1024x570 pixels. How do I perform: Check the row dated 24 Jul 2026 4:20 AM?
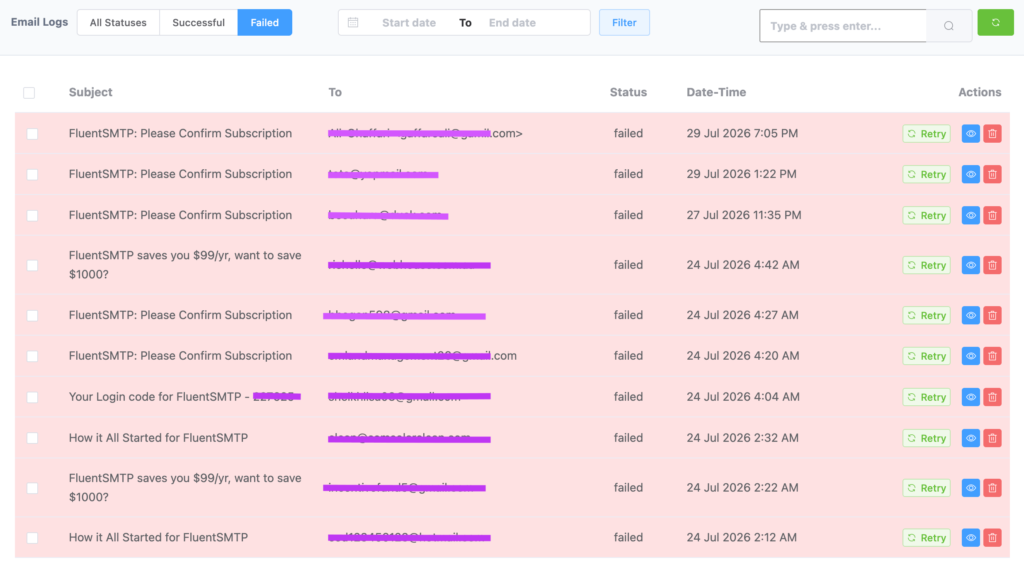32,356
